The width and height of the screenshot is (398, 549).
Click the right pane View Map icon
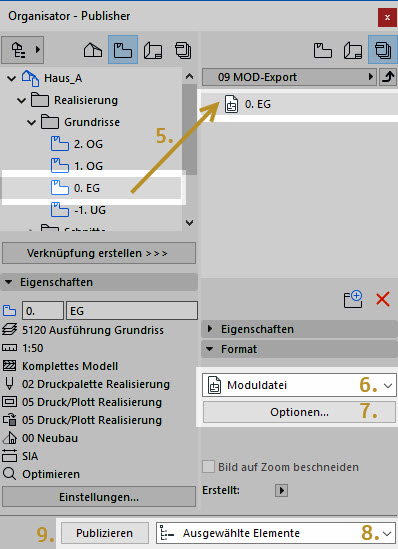(322, 50)
